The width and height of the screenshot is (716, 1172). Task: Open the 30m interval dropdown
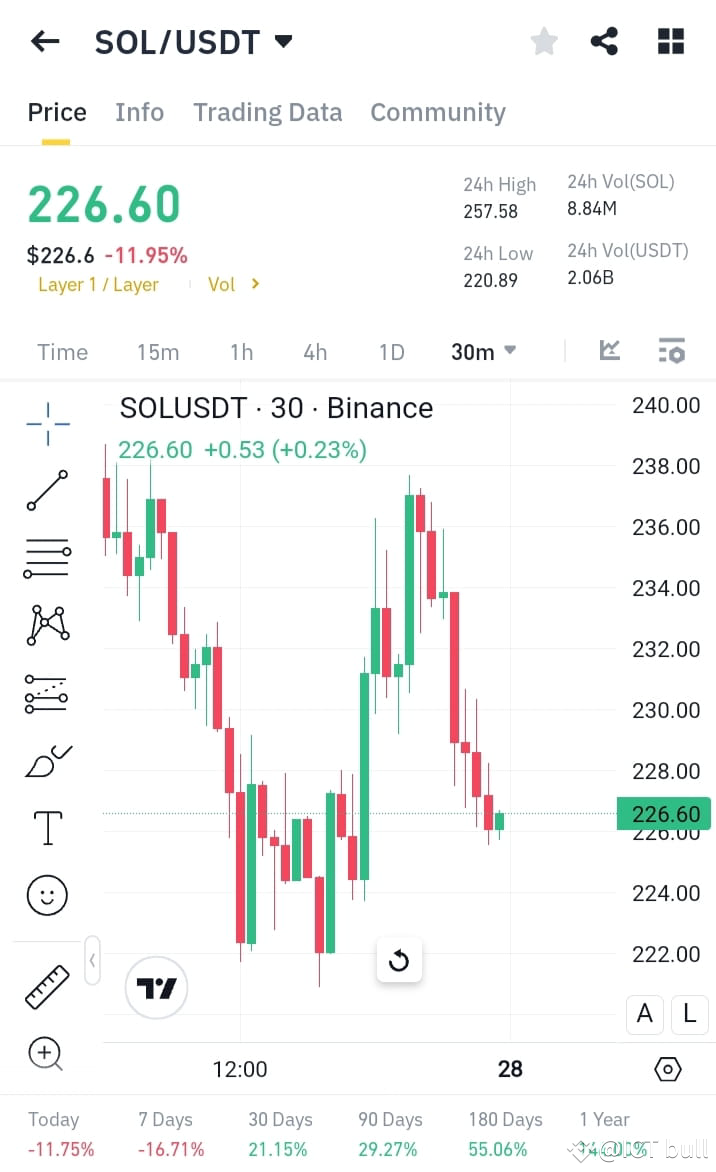tap(483, 351)
